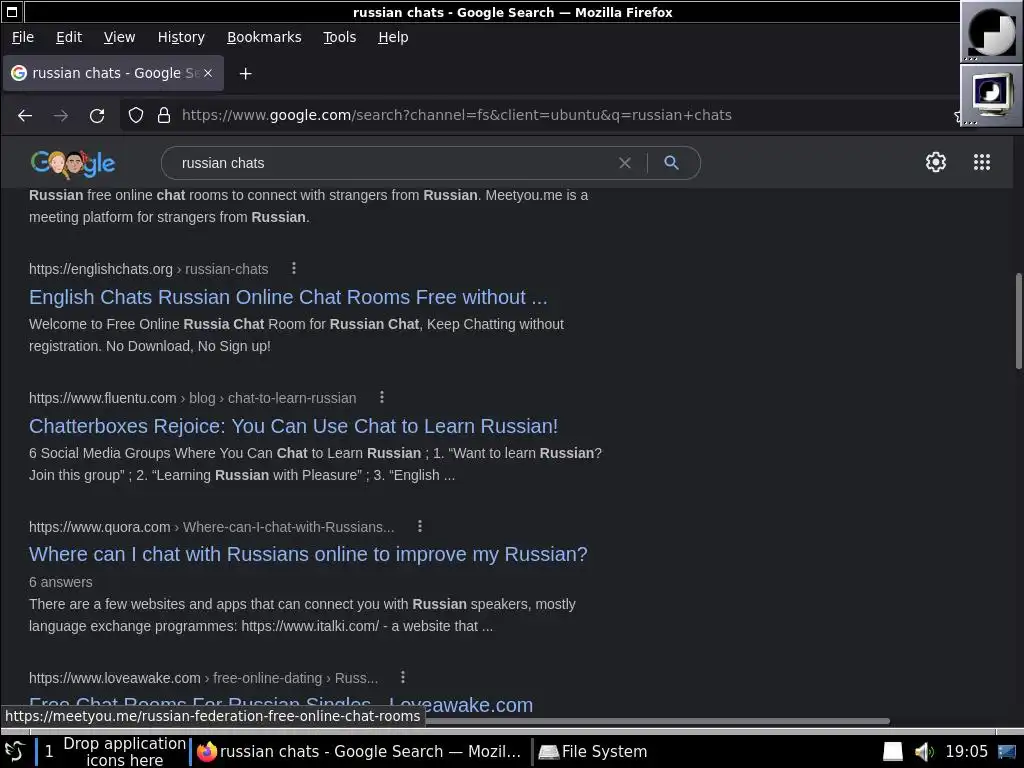Click the clock showing 19:05
The width and height of the screenshot is (1024, 768).
pyautogui.click(x=967, y=752)
